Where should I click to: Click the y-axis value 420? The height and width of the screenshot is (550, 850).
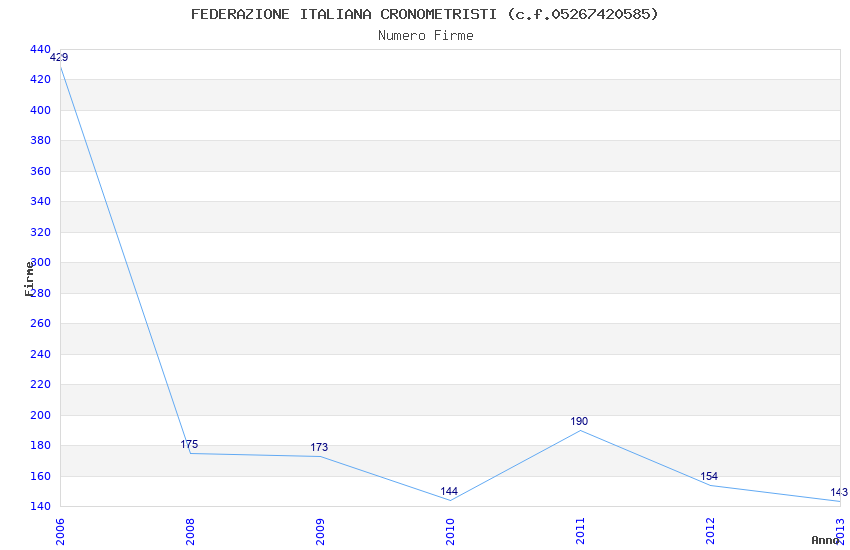pyautogui.click(x=41, y=80)
